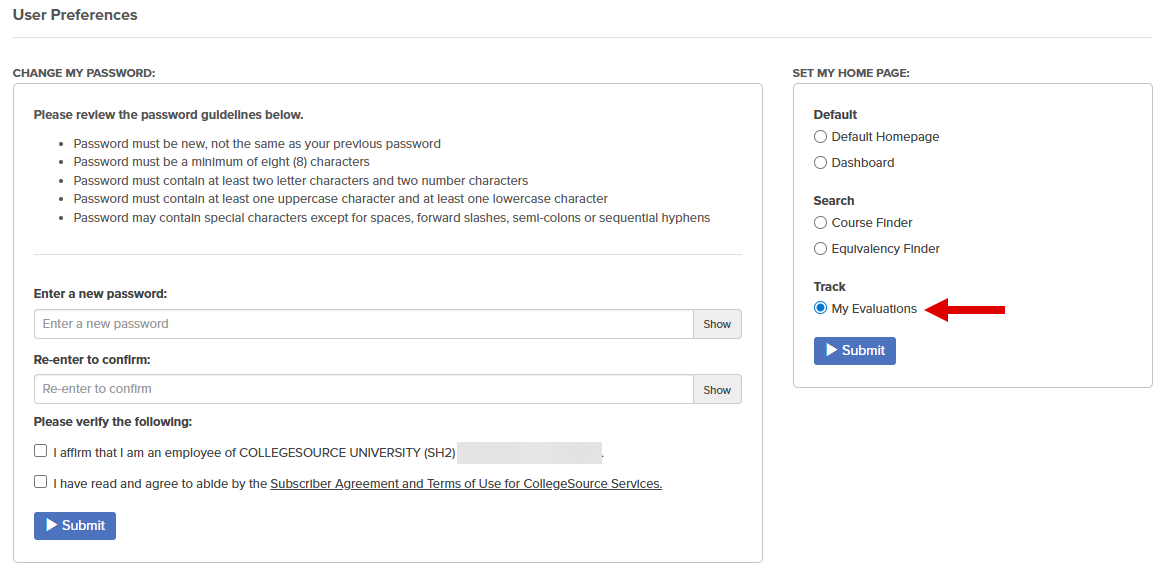The height and width of the screenshot is (576, 1165).
Task: Click the Enter a new password field
Action: pyautogui.click(x=363, y=324)
